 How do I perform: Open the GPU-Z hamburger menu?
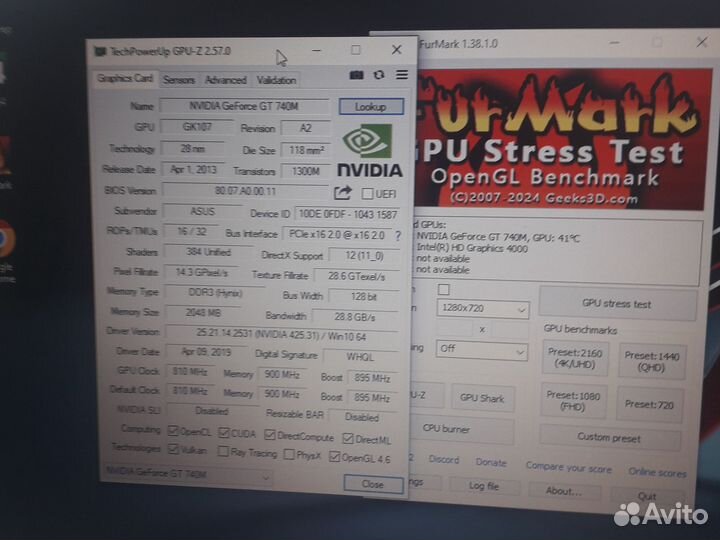[402, 74]
